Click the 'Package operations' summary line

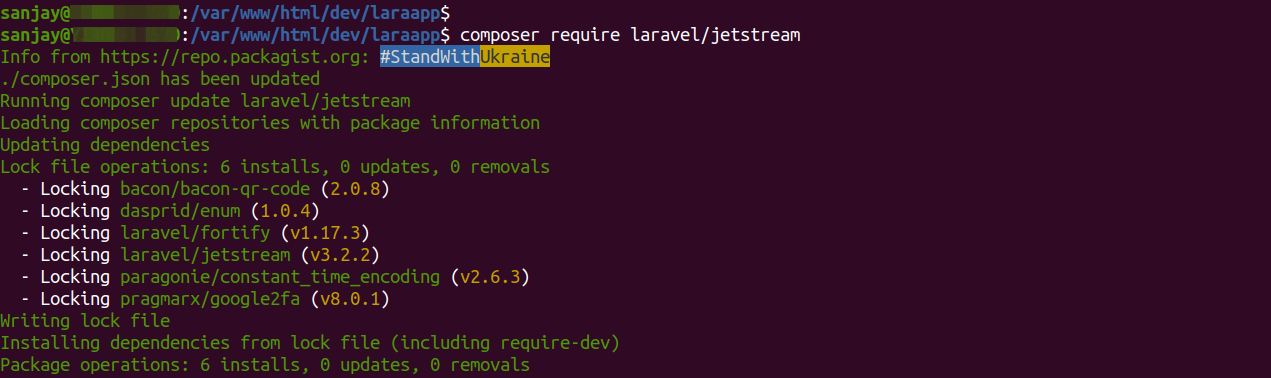click(x=265, y=364)
